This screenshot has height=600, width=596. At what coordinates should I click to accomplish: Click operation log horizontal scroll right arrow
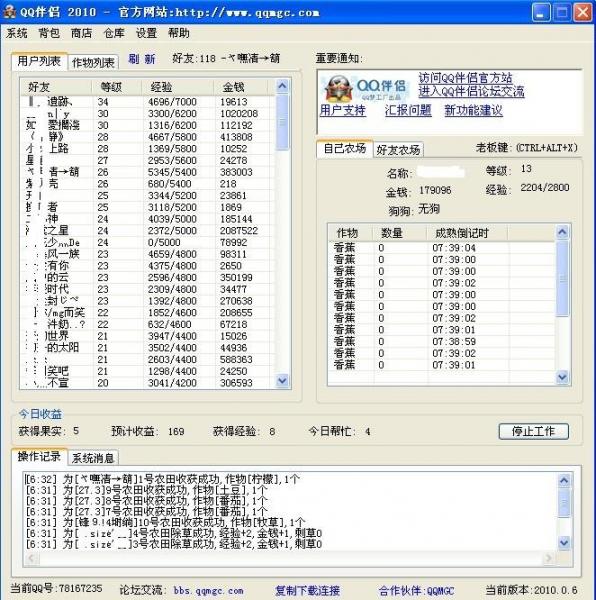pos(549,558)
